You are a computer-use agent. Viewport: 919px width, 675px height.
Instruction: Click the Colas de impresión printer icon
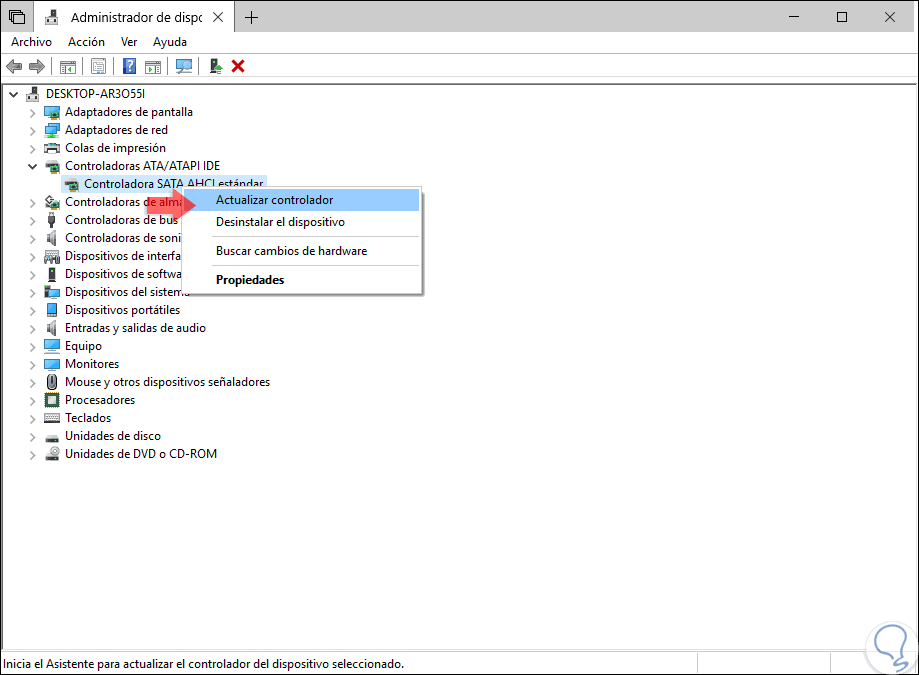click(x=52, y=148)
